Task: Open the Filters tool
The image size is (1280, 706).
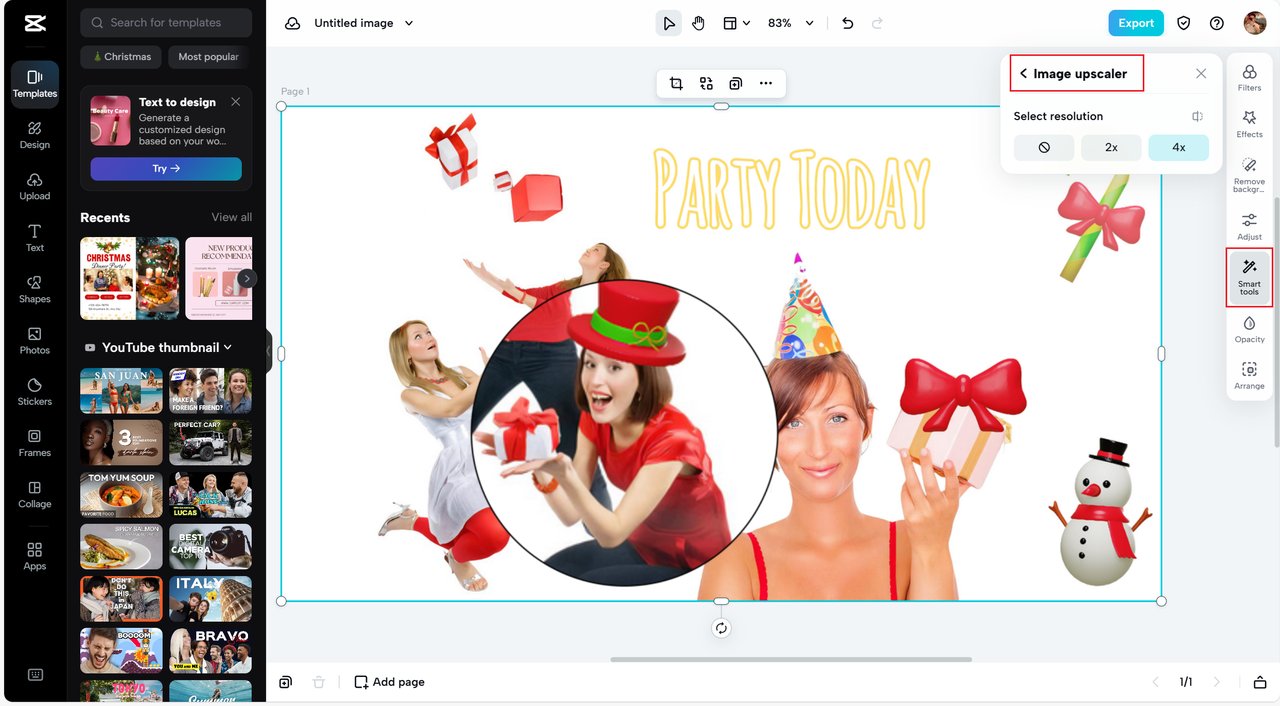Action: pyautogui.click(x=1250, y=78)
